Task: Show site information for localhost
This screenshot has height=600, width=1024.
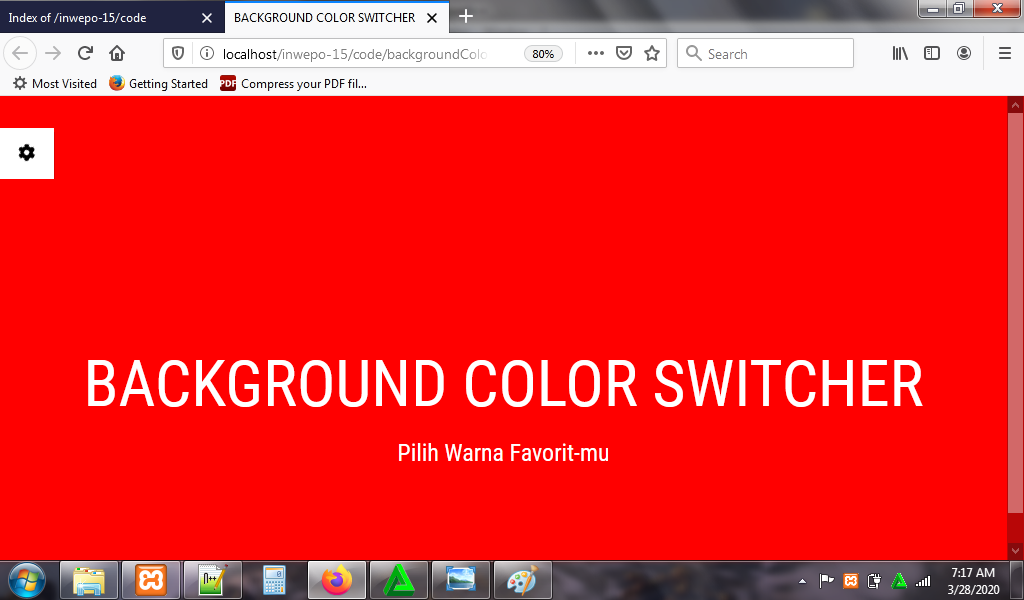Action: point(206,54)
